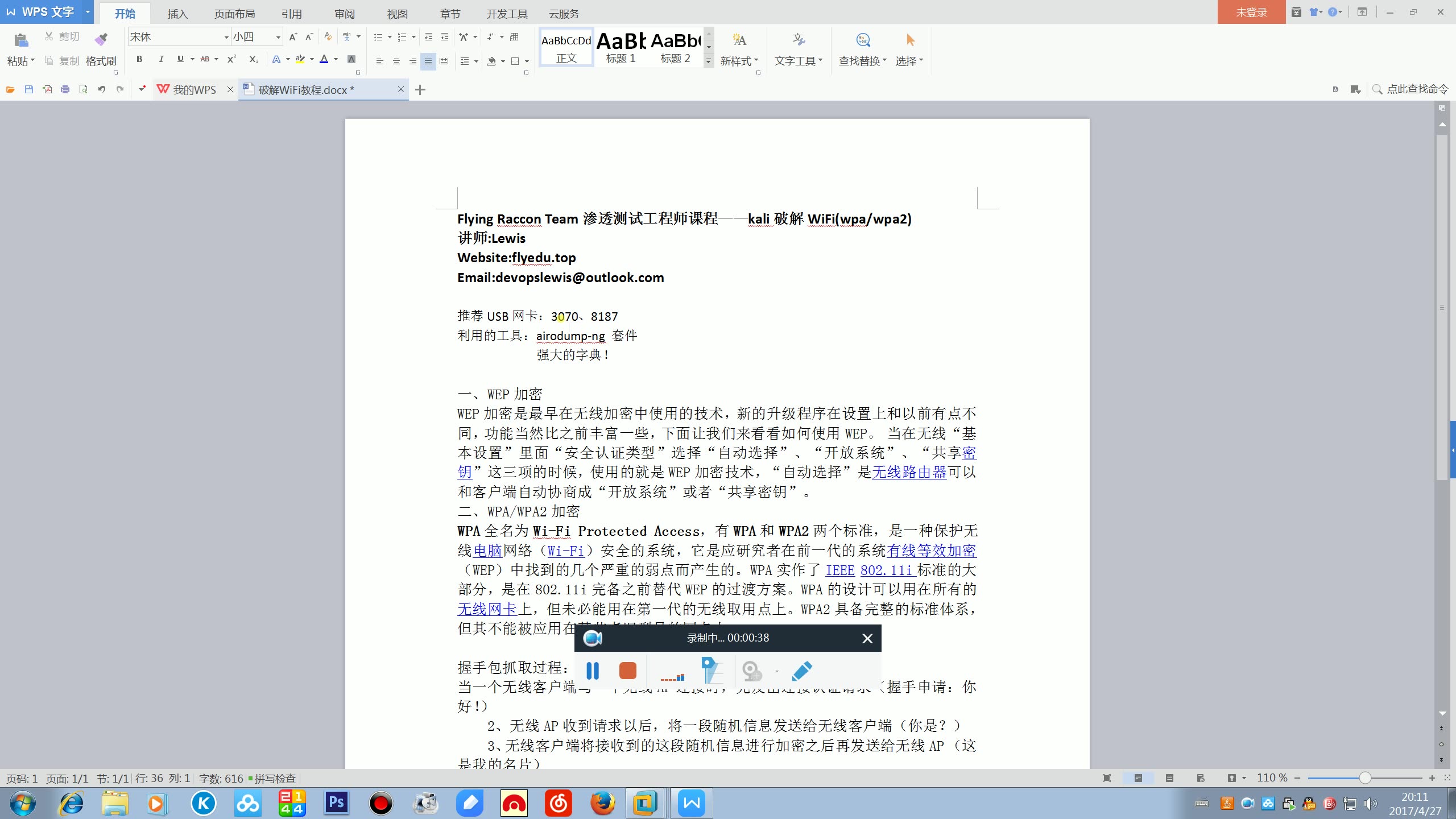The width and height of the screenshot is (1456, 819).
Task: Switch to web layout view in status bar
Action: tap(1201, 778)
